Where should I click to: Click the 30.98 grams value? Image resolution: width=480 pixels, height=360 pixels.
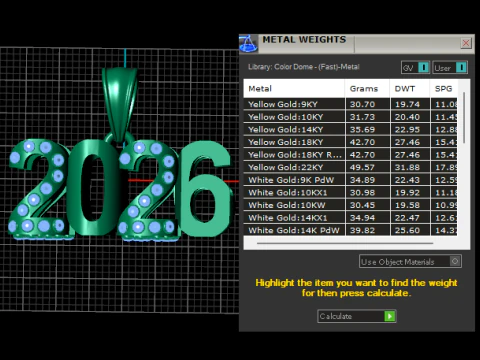[x=362, y=193]
